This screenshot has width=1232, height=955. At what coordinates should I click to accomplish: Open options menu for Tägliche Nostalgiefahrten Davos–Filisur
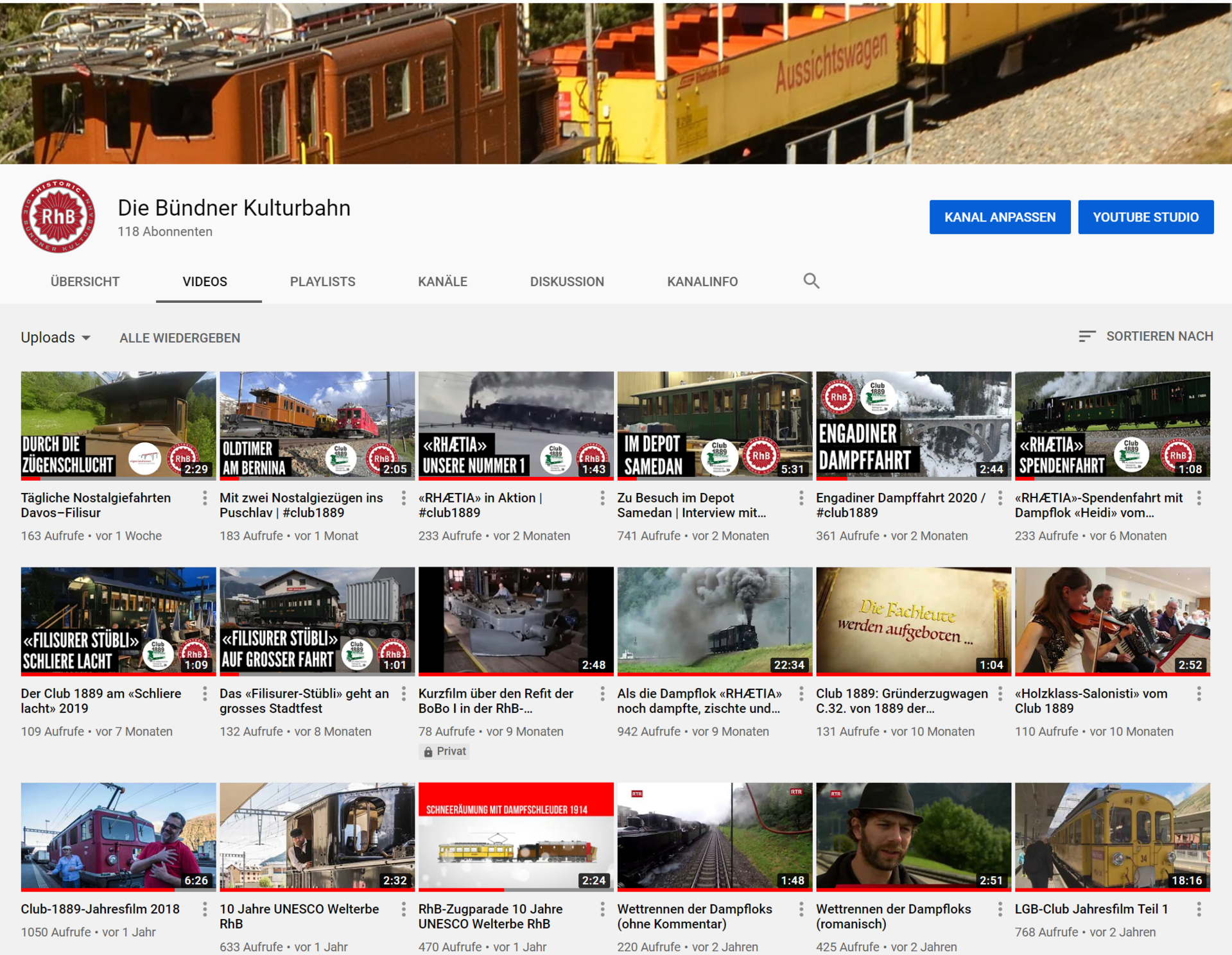[x=205, y=498]
